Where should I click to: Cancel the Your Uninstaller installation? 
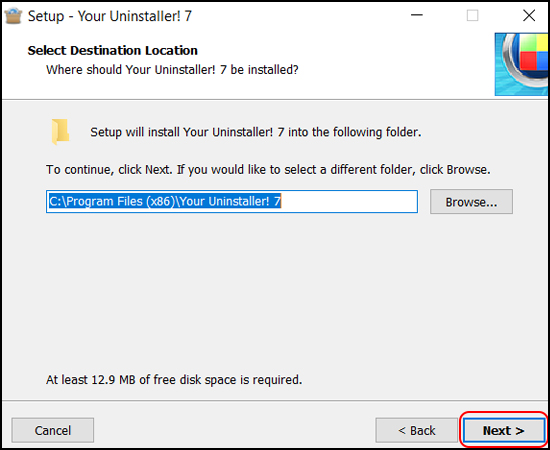[53, 430]
